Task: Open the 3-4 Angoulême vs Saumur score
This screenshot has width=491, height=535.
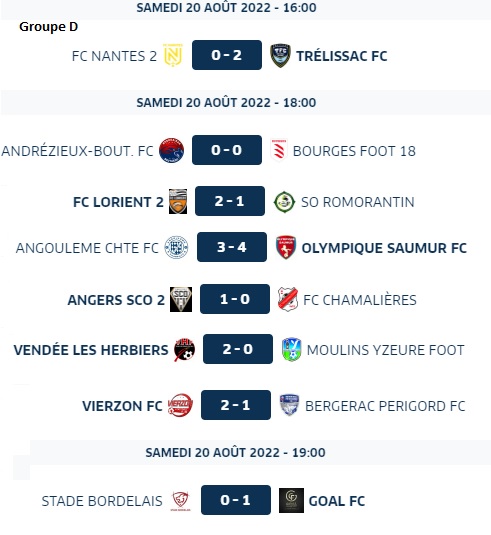Action: (232, 247)
